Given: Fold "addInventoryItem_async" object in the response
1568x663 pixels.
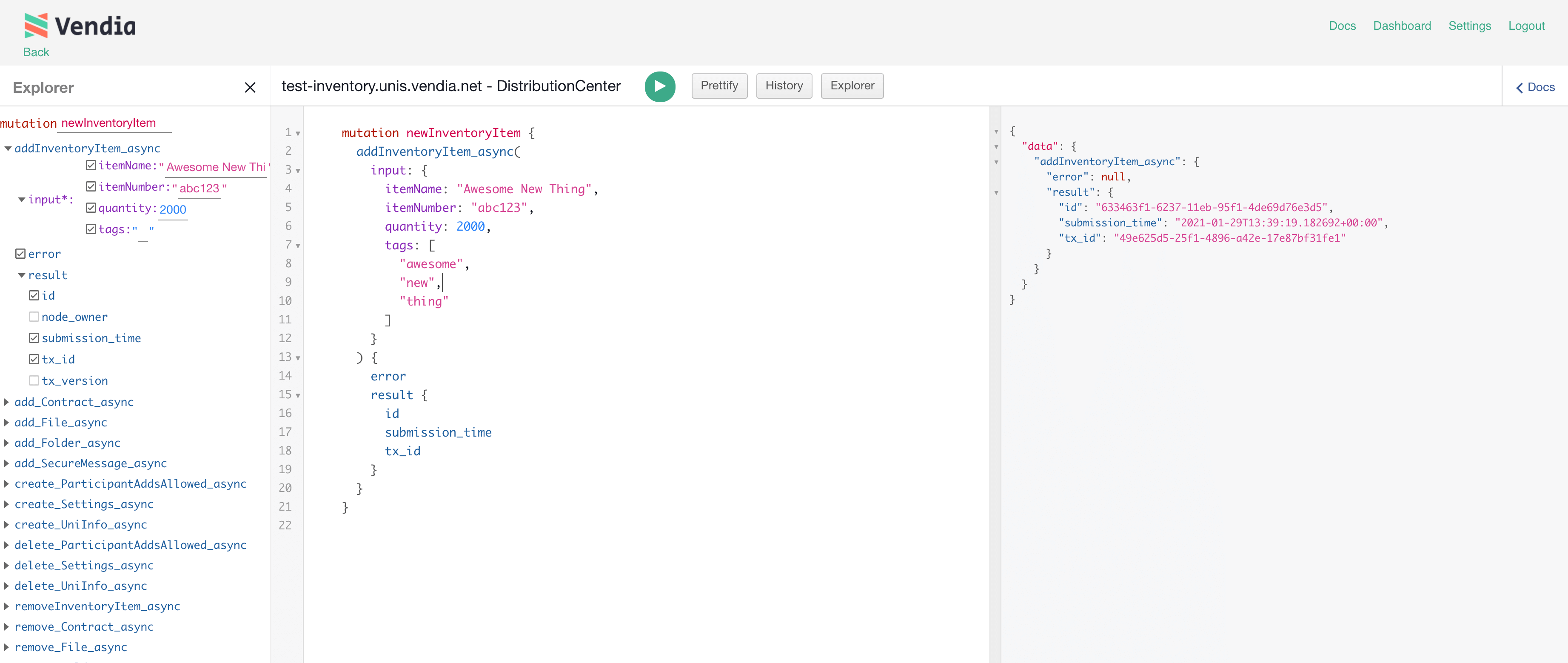Looking at the screenshot, I should (996, 162).
